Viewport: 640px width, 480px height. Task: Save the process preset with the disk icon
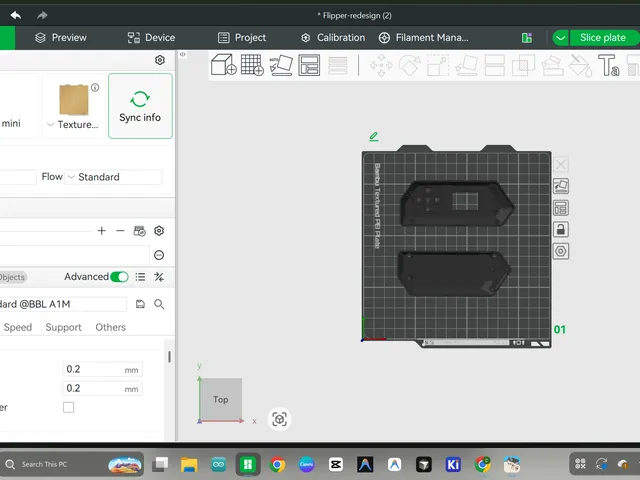point(140,304)
